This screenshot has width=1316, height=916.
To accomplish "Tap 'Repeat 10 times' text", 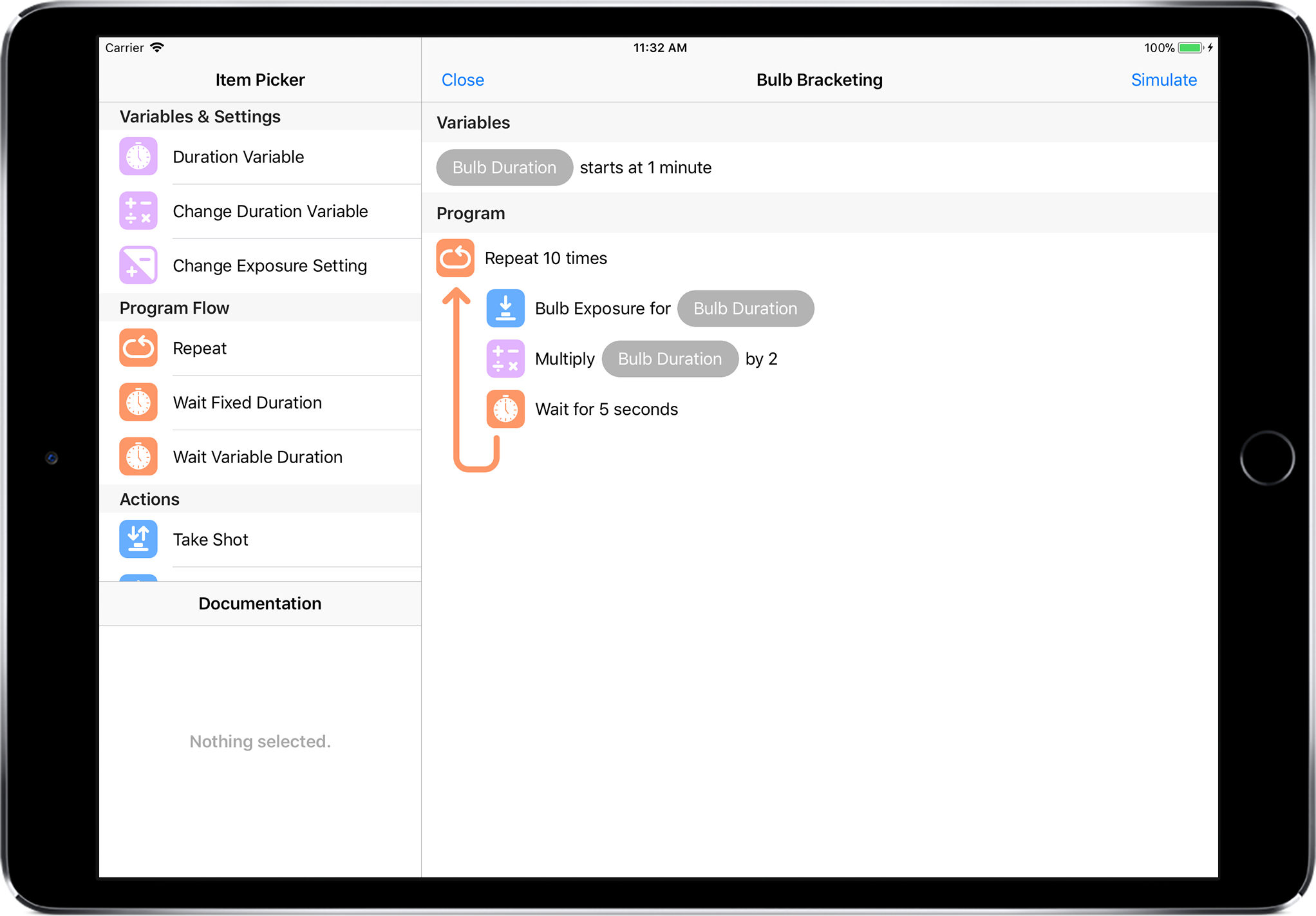I will (546, 258).
